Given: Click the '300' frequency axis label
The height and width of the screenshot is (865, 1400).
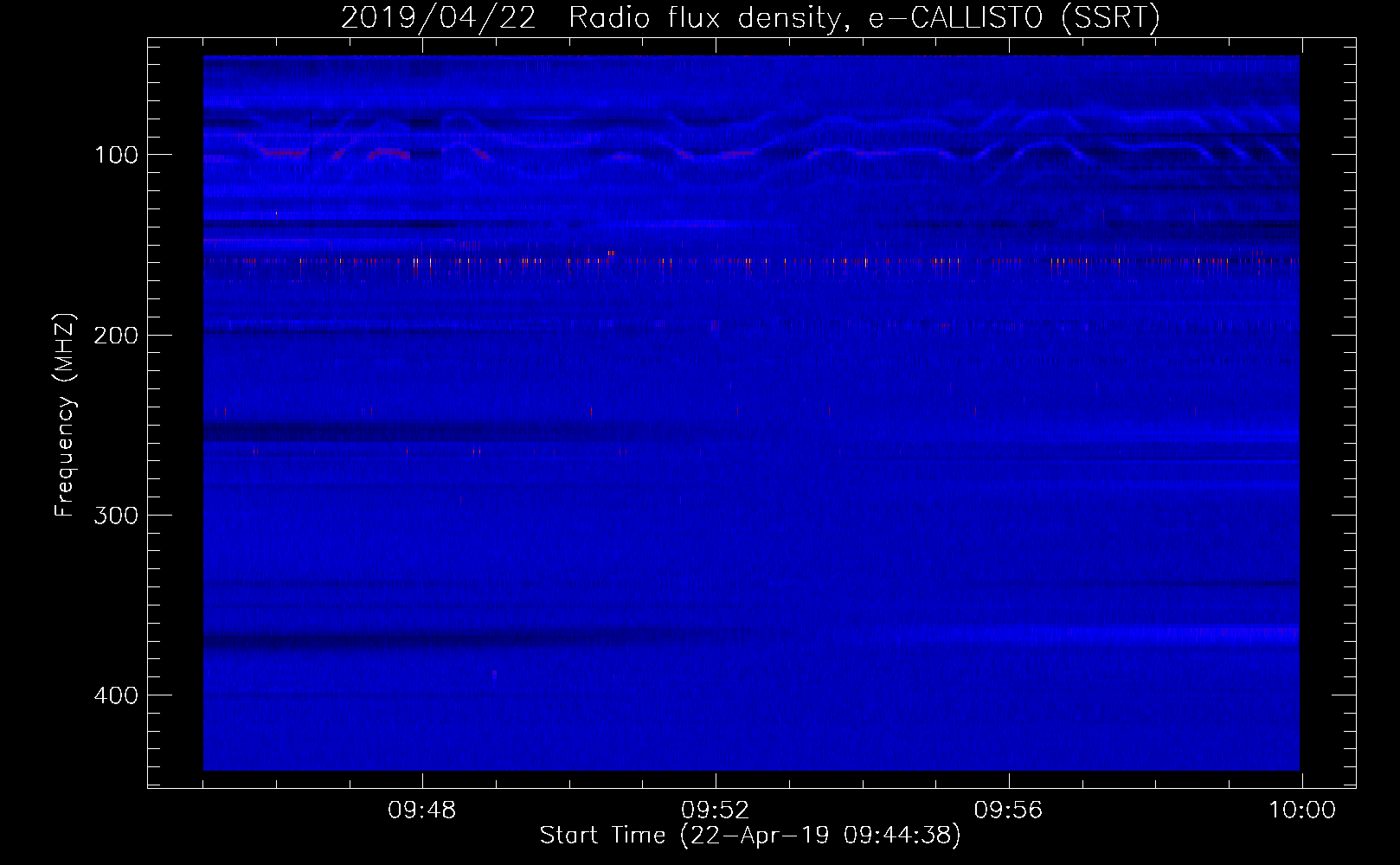Looking at the screenshot, I should point(116,515).
